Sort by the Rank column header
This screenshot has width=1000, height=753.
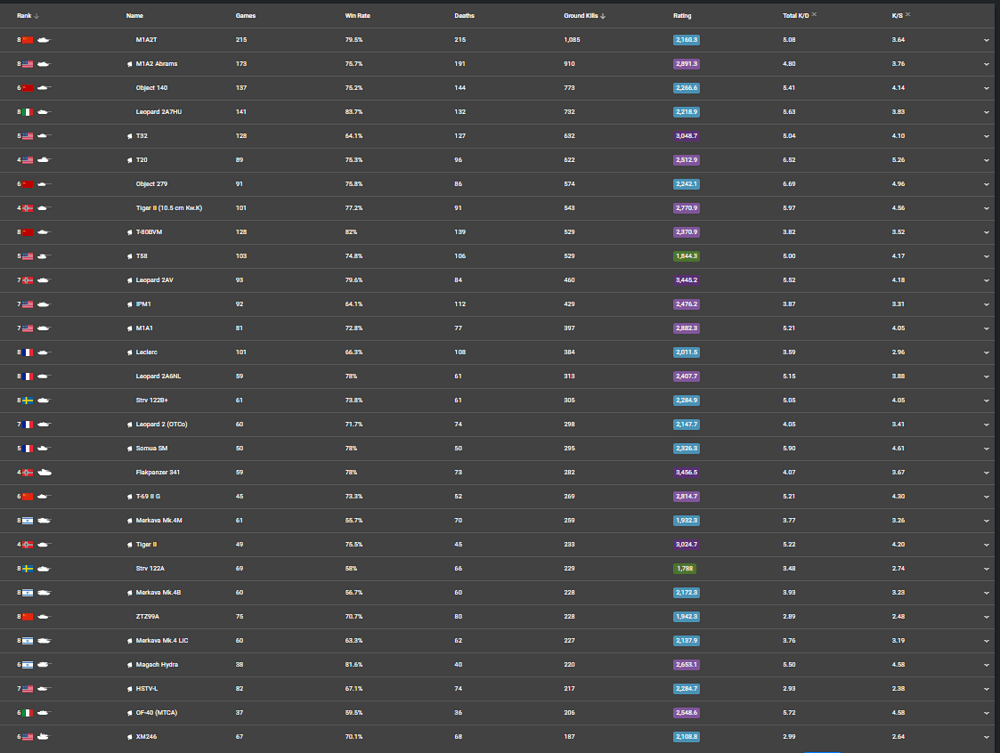[x=24, y=16]
